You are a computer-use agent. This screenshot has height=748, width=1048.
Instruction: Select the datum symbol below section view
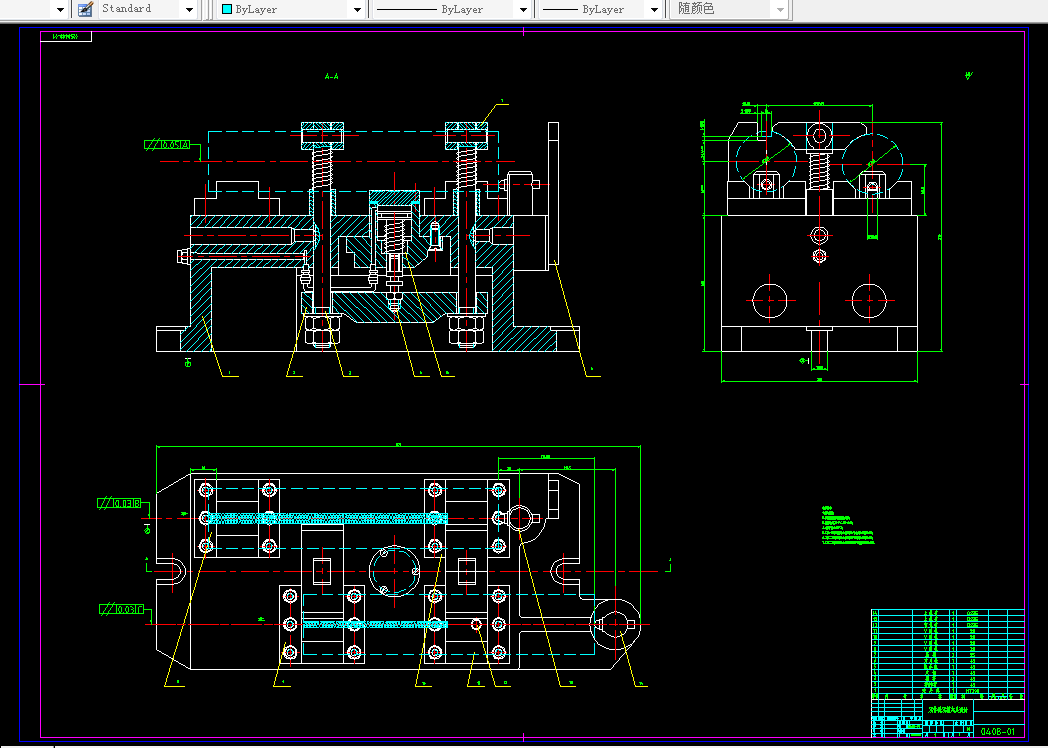tap(189, 362)
